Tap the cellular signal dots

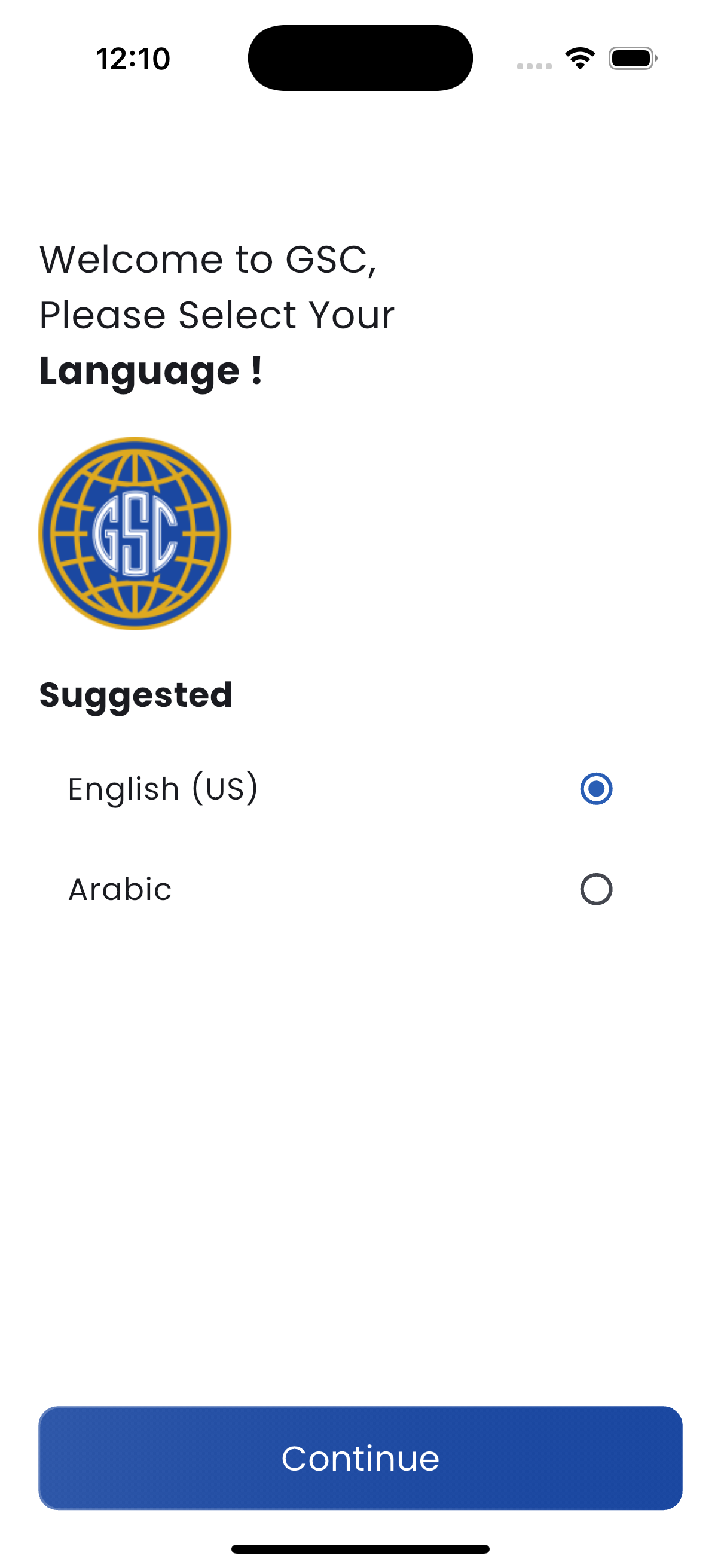point(534,66)
